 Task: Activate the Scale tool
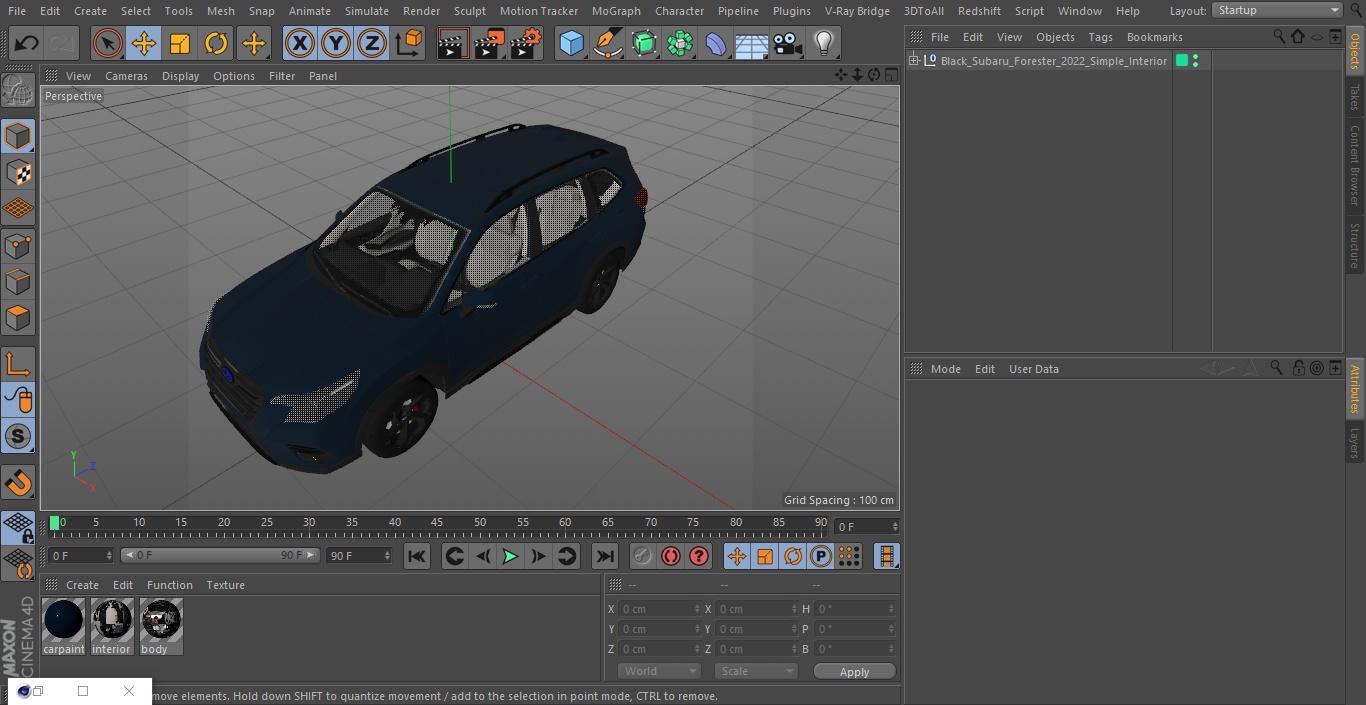point(180,43)
